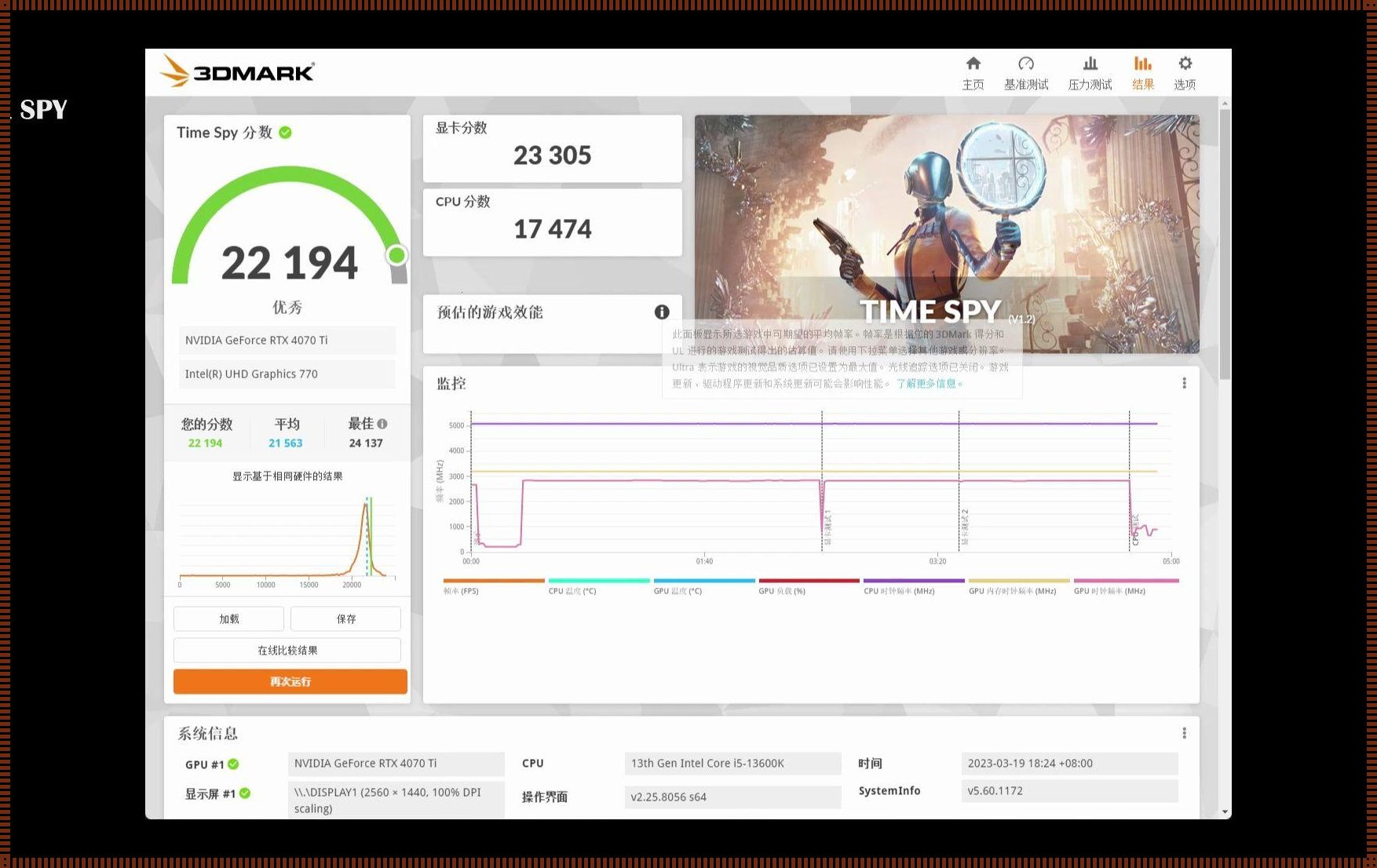Click the 显卡测试 1 marker in graph

click(827, 527)
